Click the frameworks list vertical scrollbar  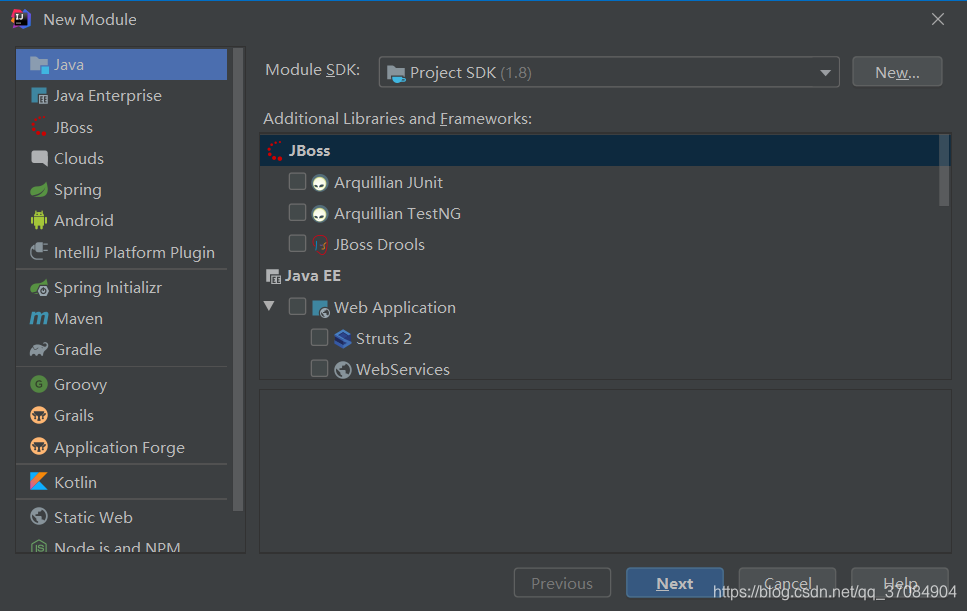(x=944, y=170)
